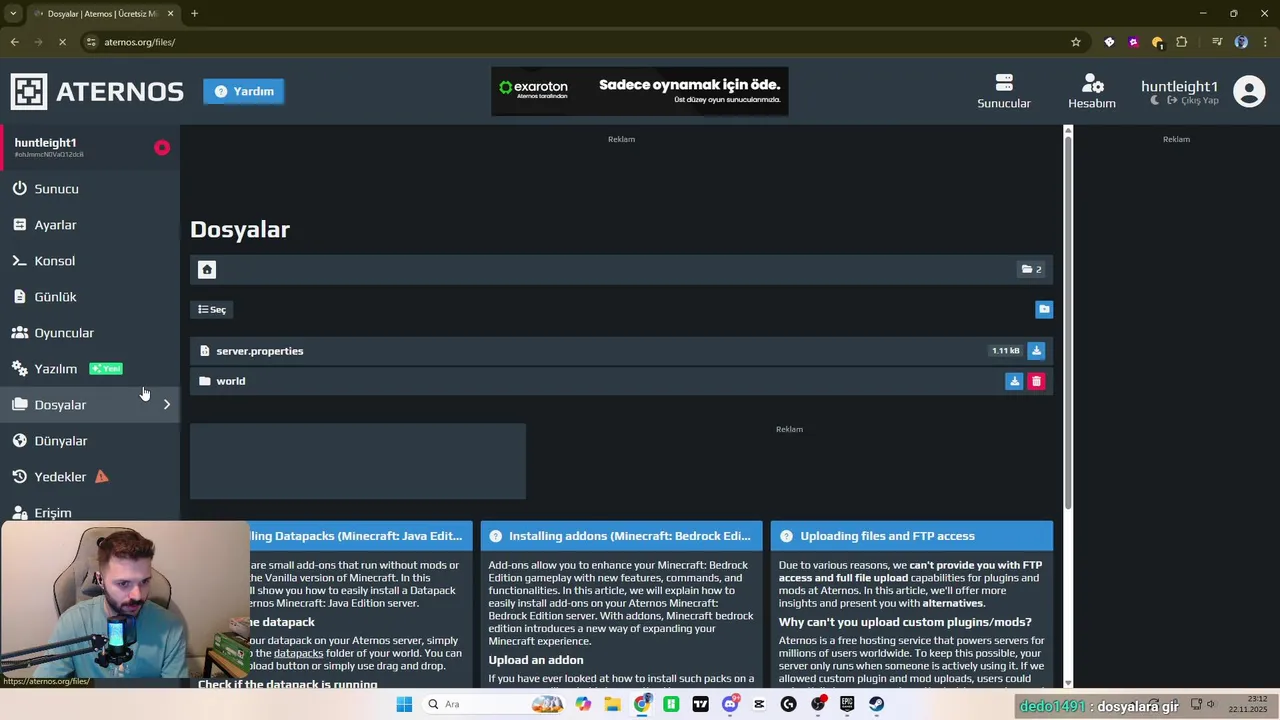Open Steam from taskbar

pyautogui.click(x=876, y=704)
